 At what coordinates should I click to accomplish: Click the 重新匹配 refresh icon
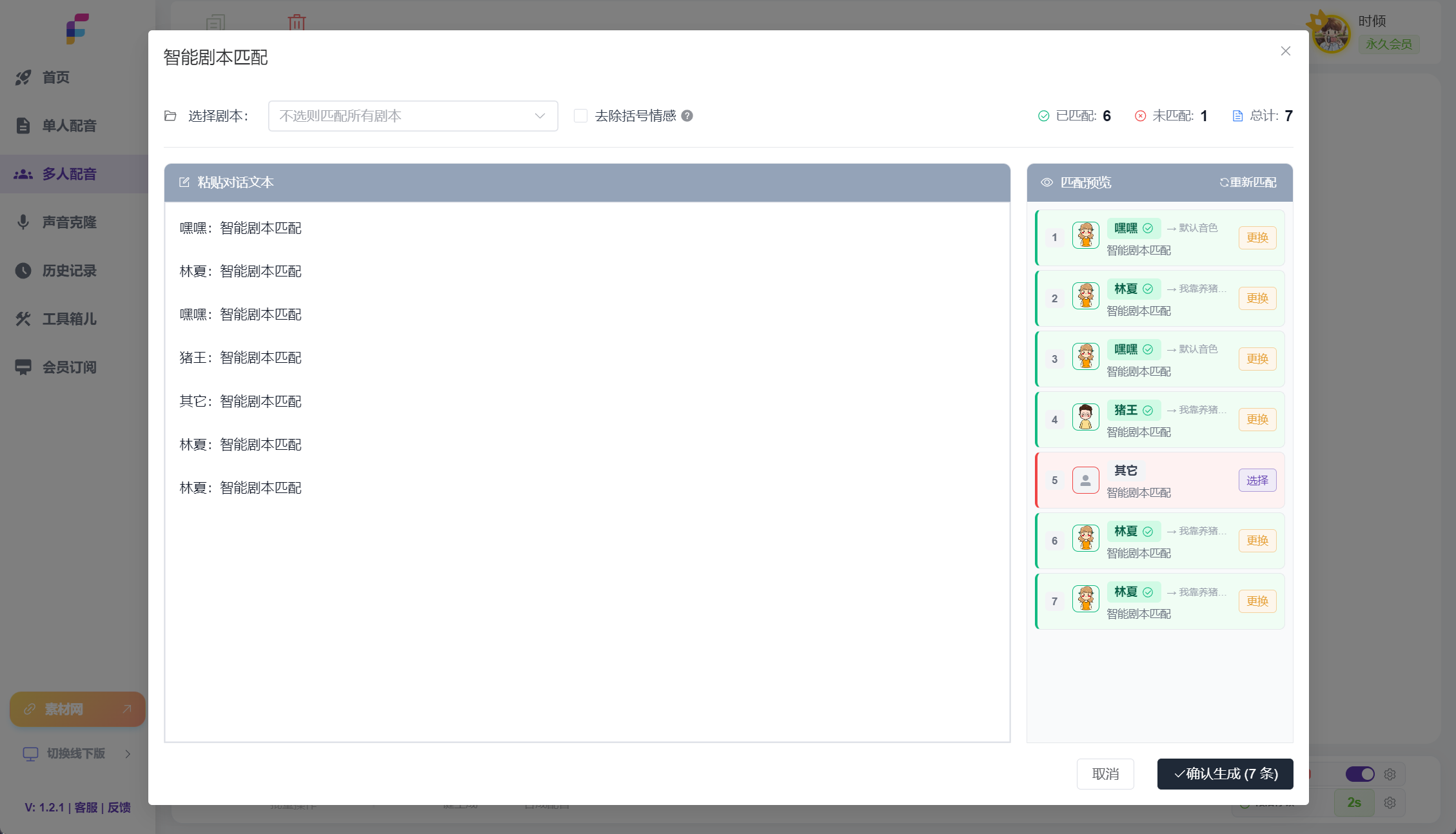pos(1224,182)
